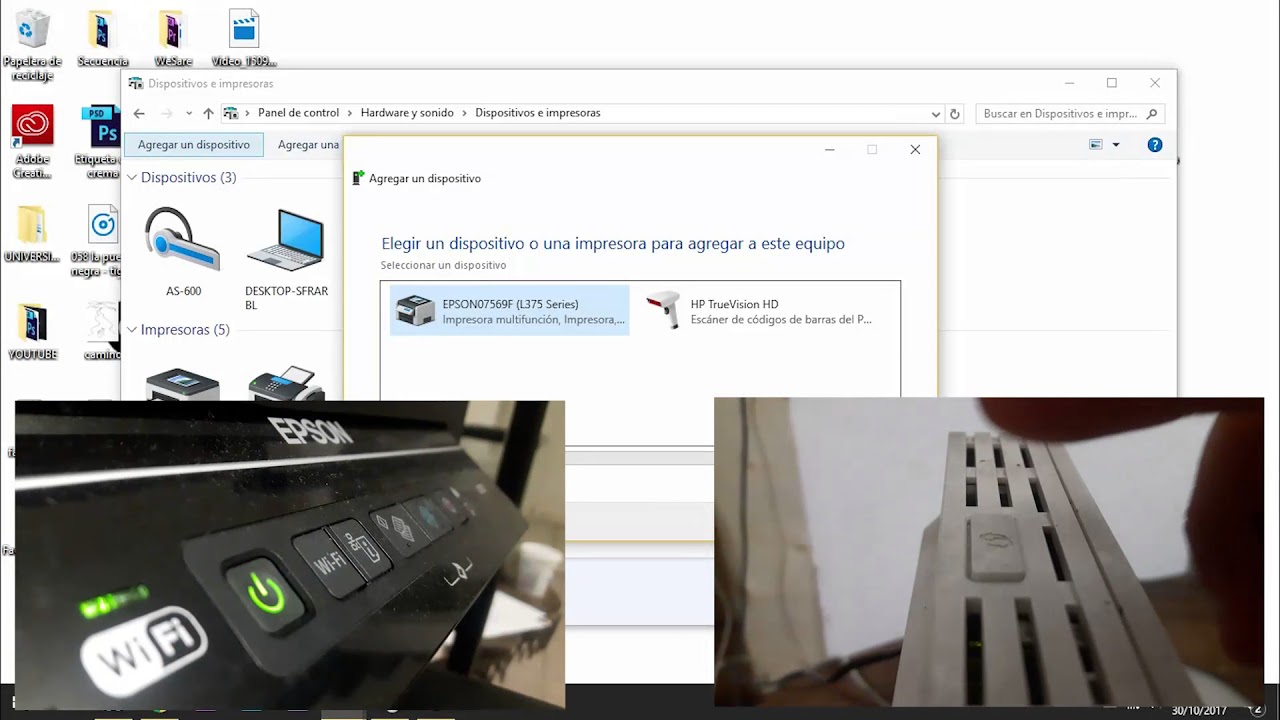Launch Adobe Creative Cloud desktop shortcut

point(32,142)
